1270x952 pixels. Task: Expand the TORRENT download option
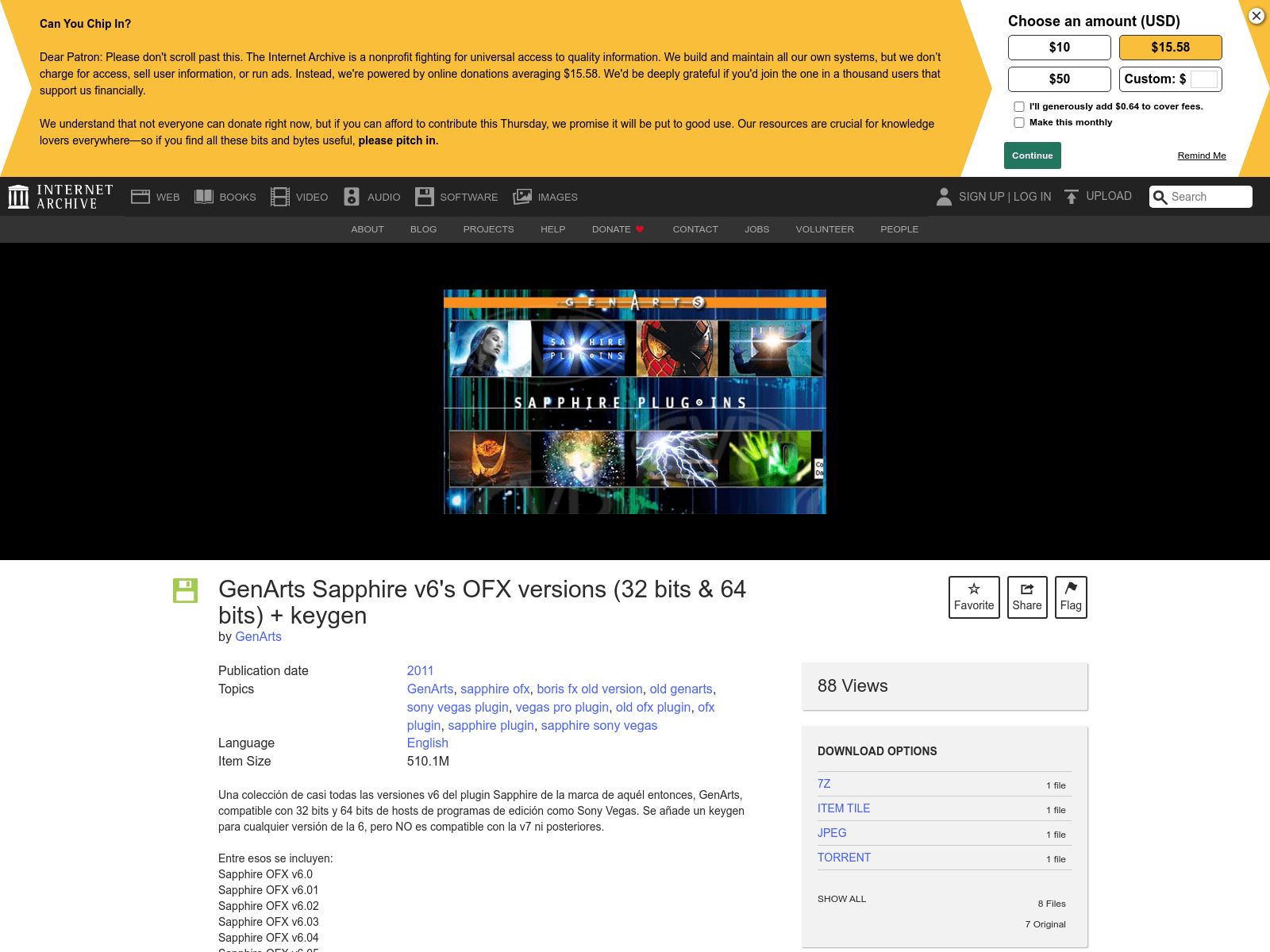point(844,858)
